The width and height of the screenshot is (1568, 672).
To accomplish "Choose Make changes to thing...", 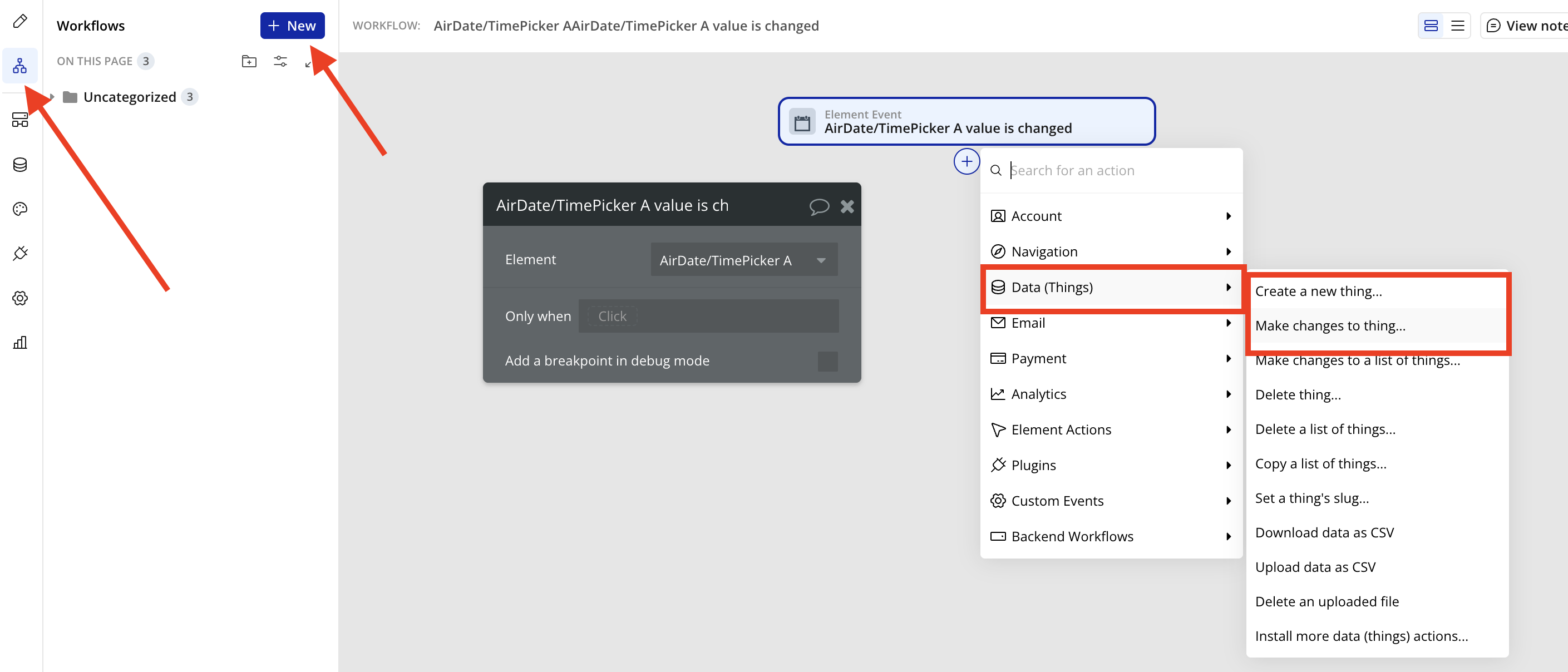I will (1378, 326).
